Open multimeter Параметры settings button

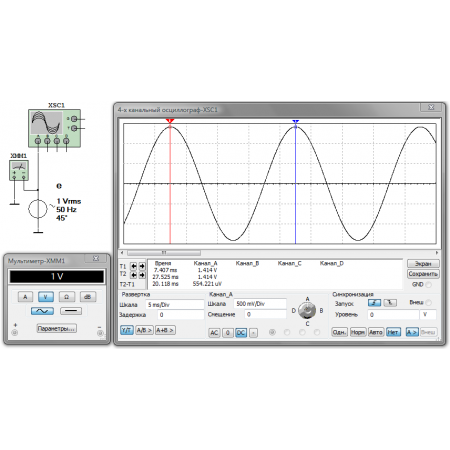point(56,328)
